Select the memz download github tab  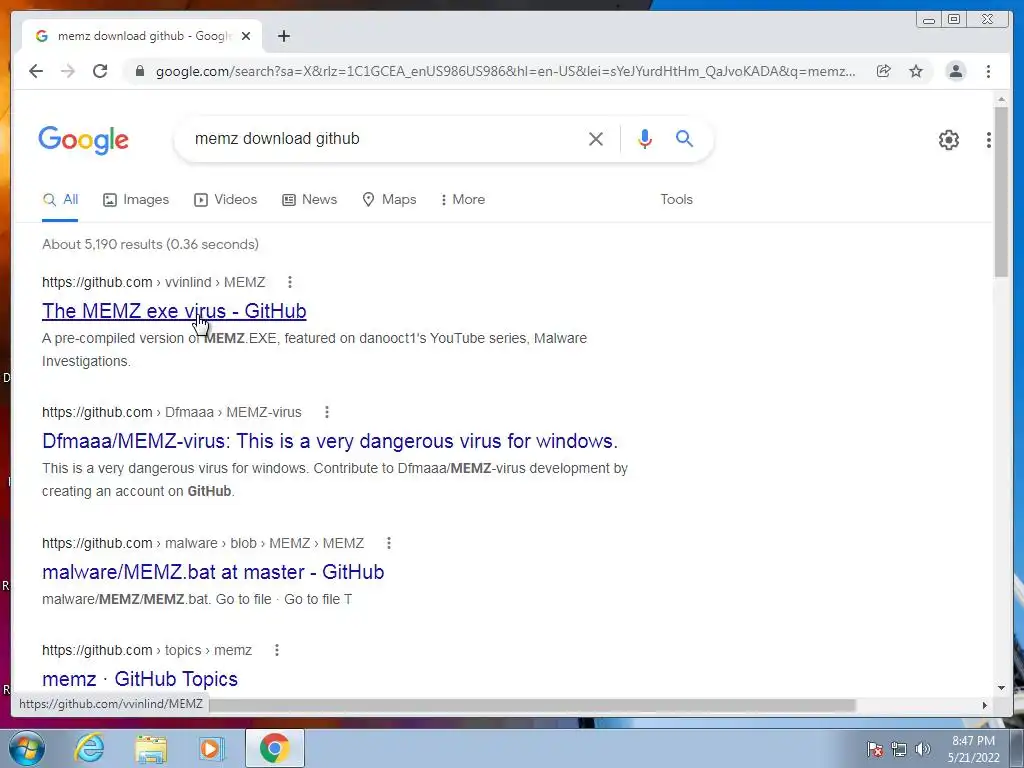(143, 36)
